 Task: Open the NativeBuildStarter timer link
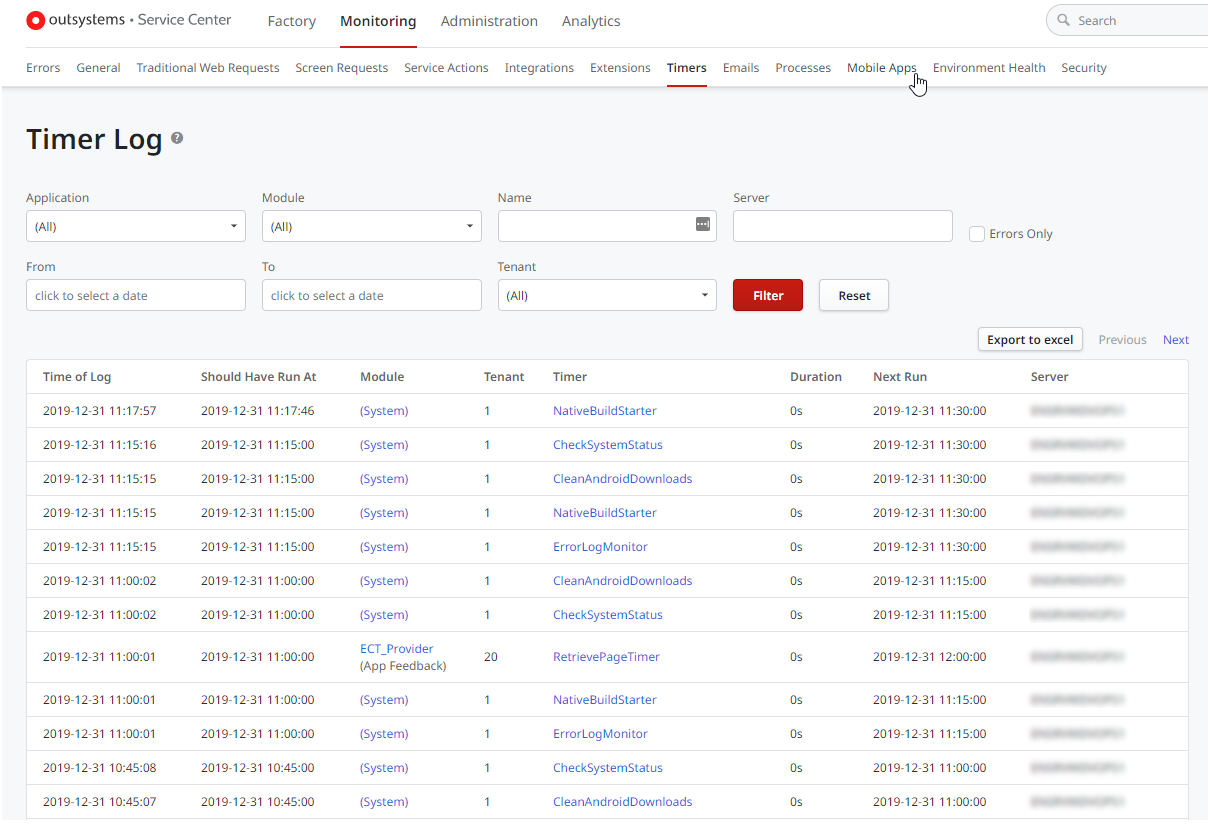604,410
